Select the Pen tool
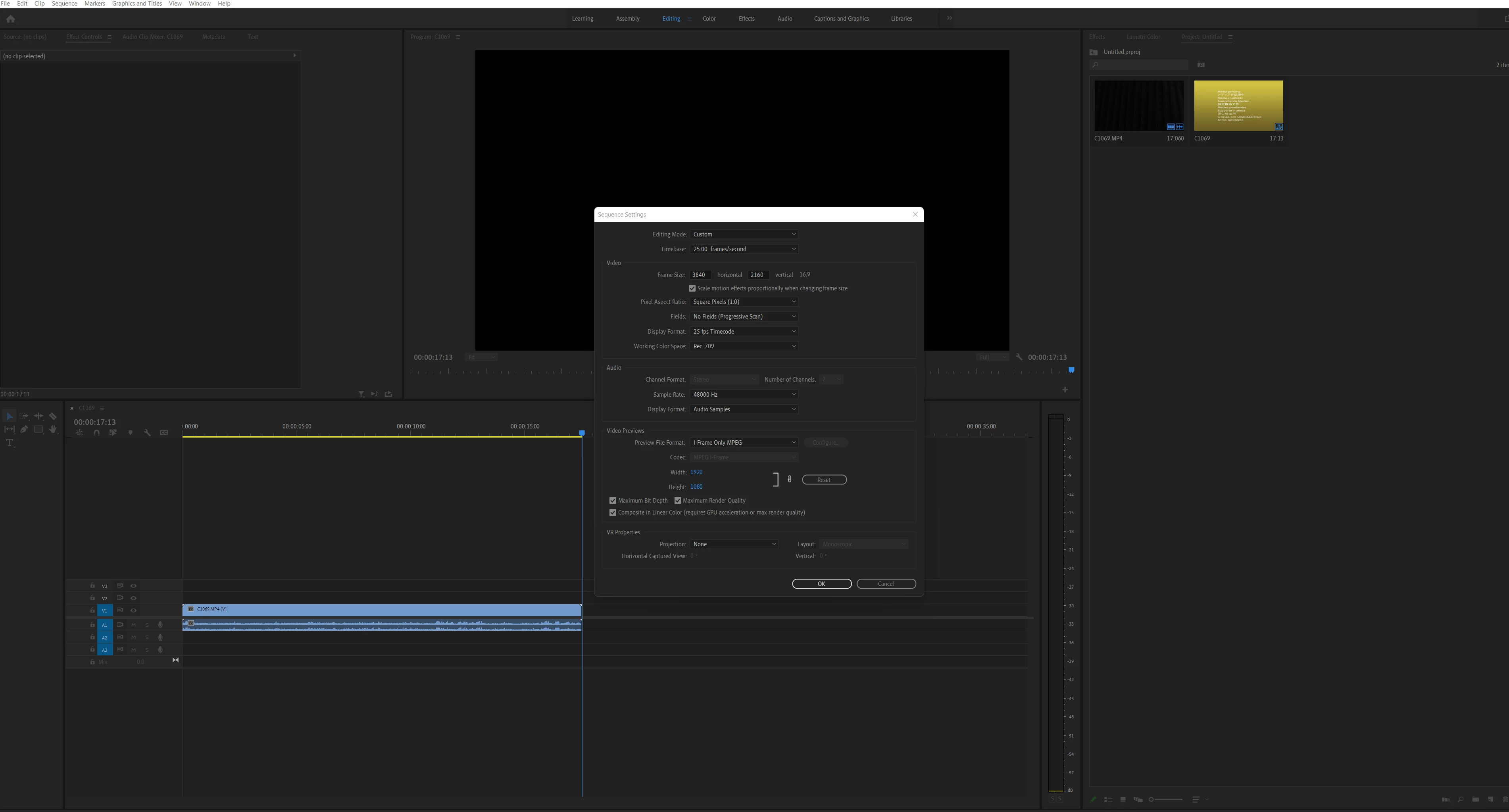The height and width of the screenshot is (812, 1509). (x=24, y=429)
